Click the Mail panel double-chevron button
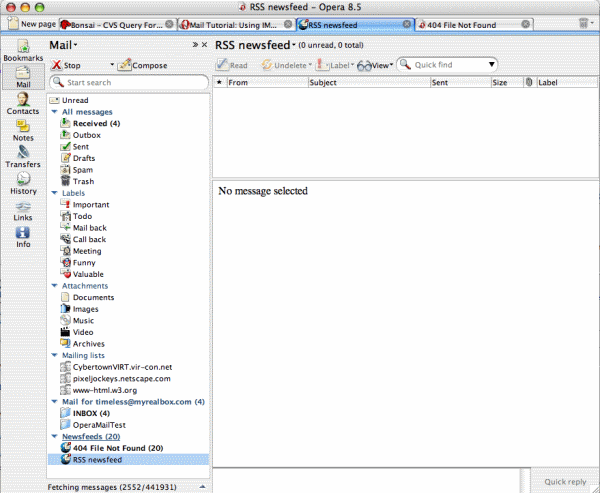600x493 pixels. 195,45
